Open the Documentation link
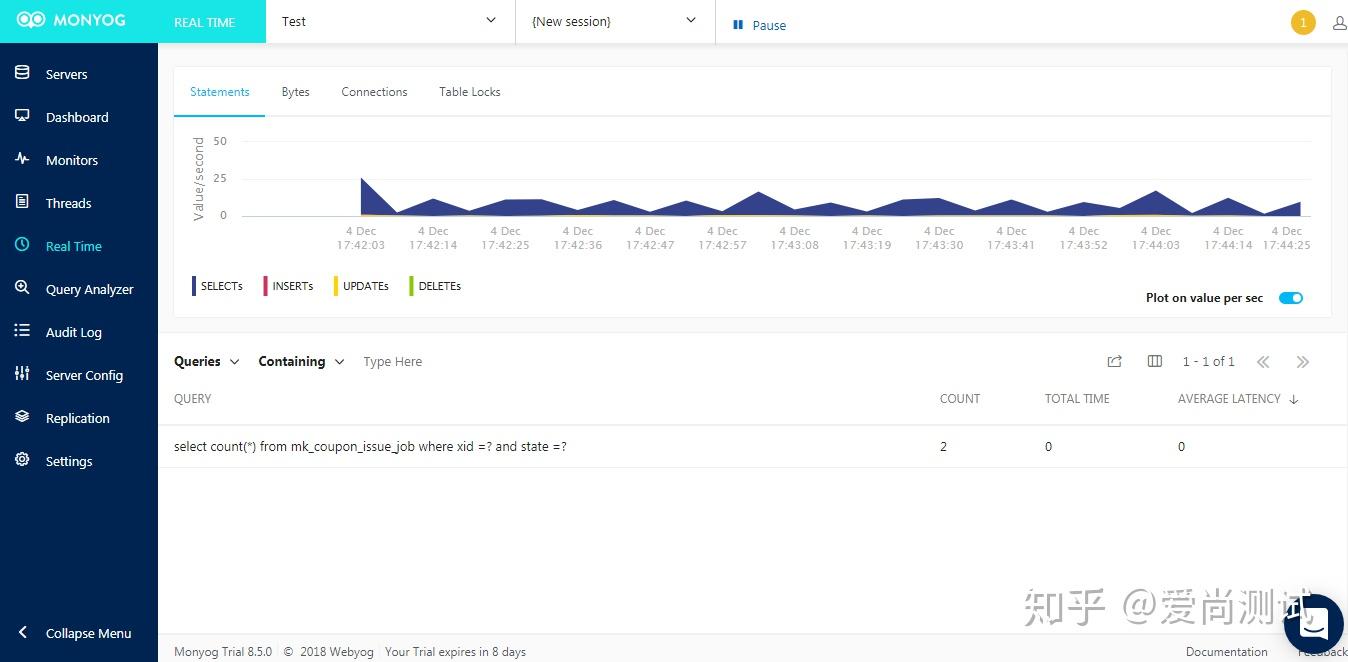Screen dimensions: 1348x662 click(x=1226, y=651)
